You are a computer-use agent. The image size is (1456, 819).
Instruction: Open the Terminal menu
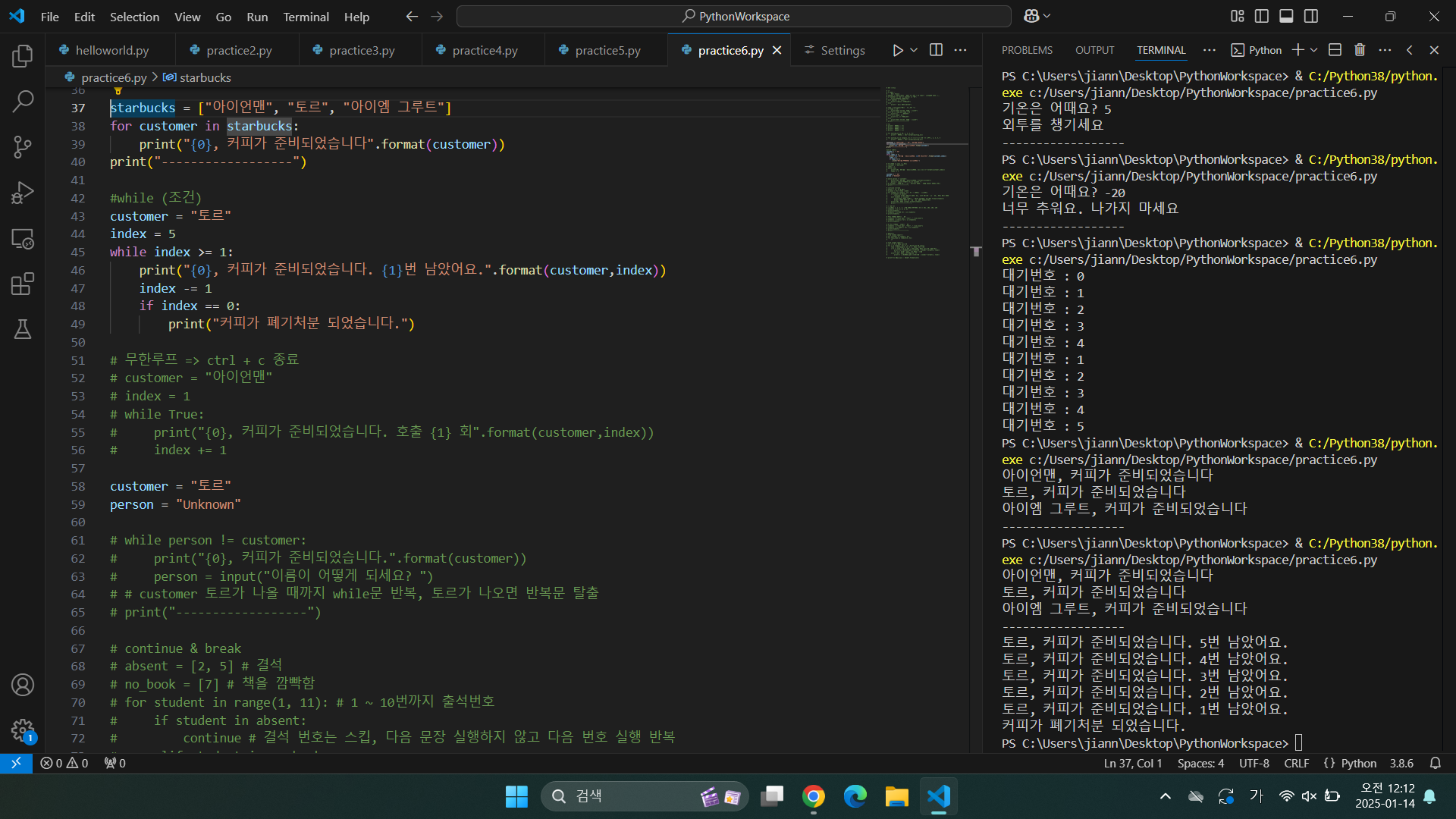(x=306, y=17)
